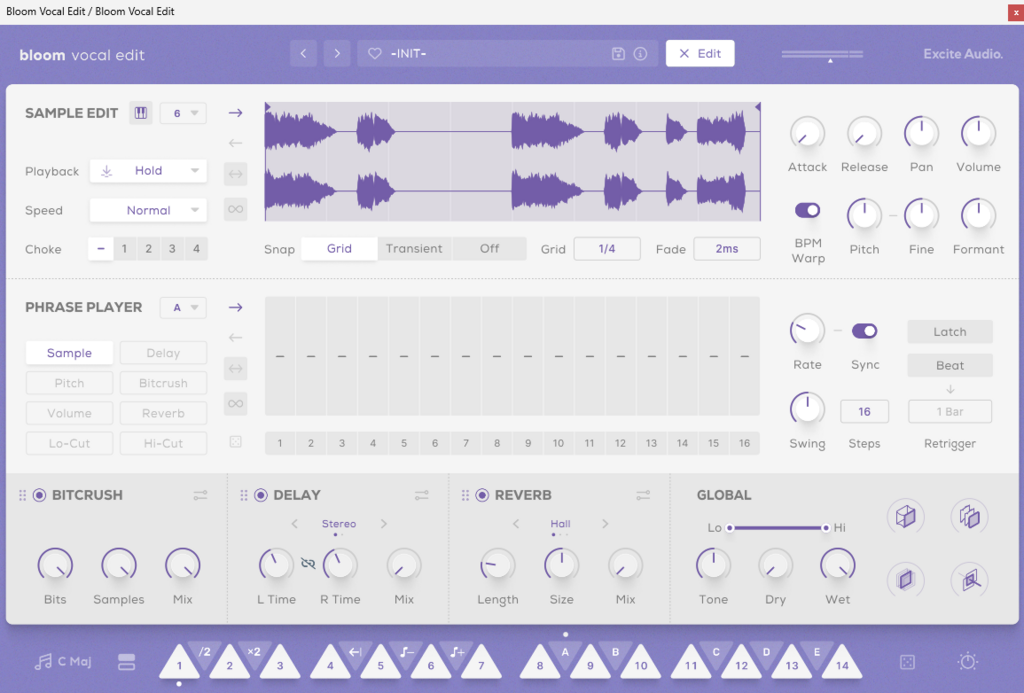The image size is (1024, 693).
Task: Open Delay settings sliders icon
Action: pyautogui.click(x=422, y=496)
